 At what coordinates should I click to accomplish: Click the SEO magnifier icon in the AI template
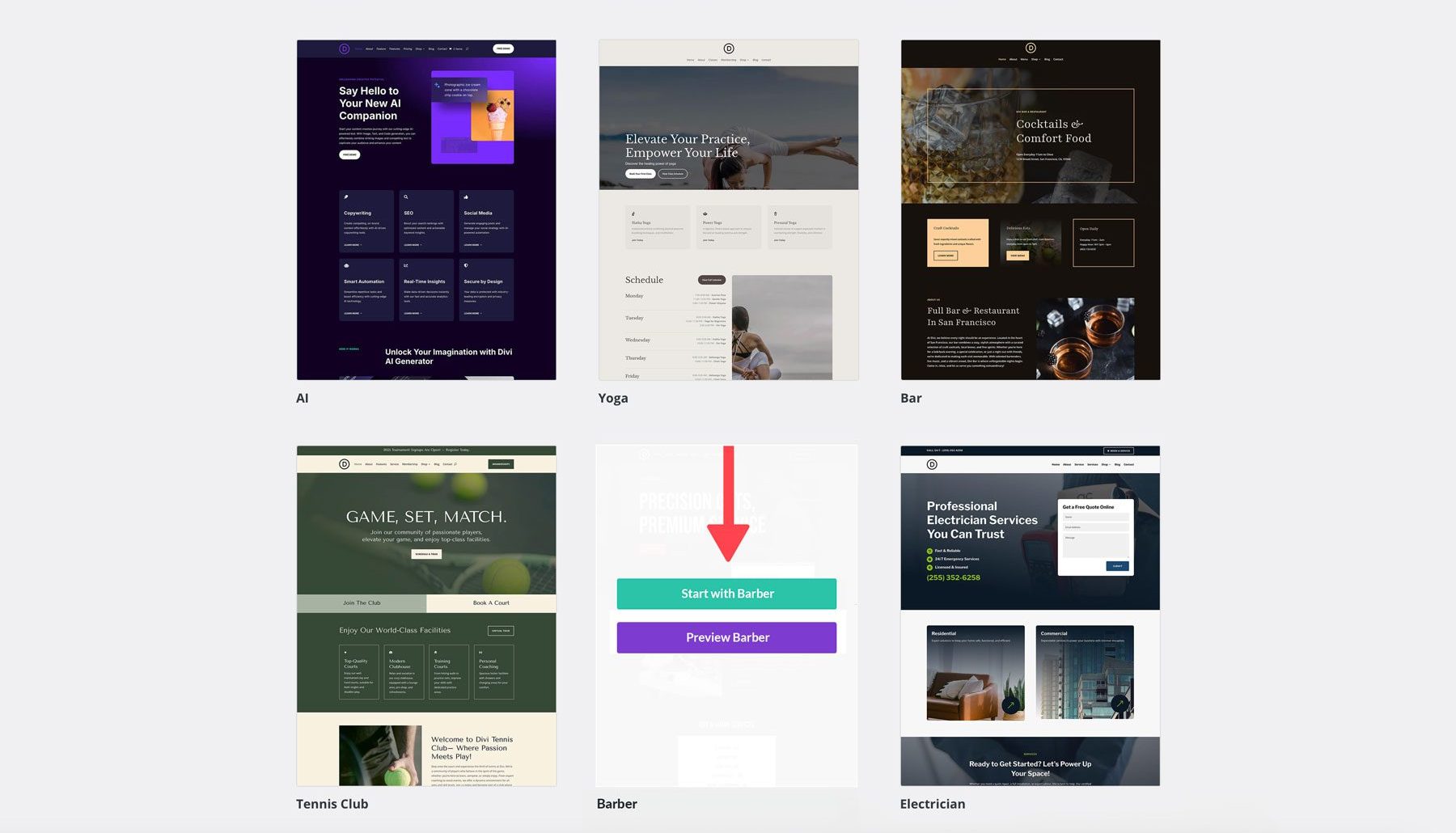point(406,197)
